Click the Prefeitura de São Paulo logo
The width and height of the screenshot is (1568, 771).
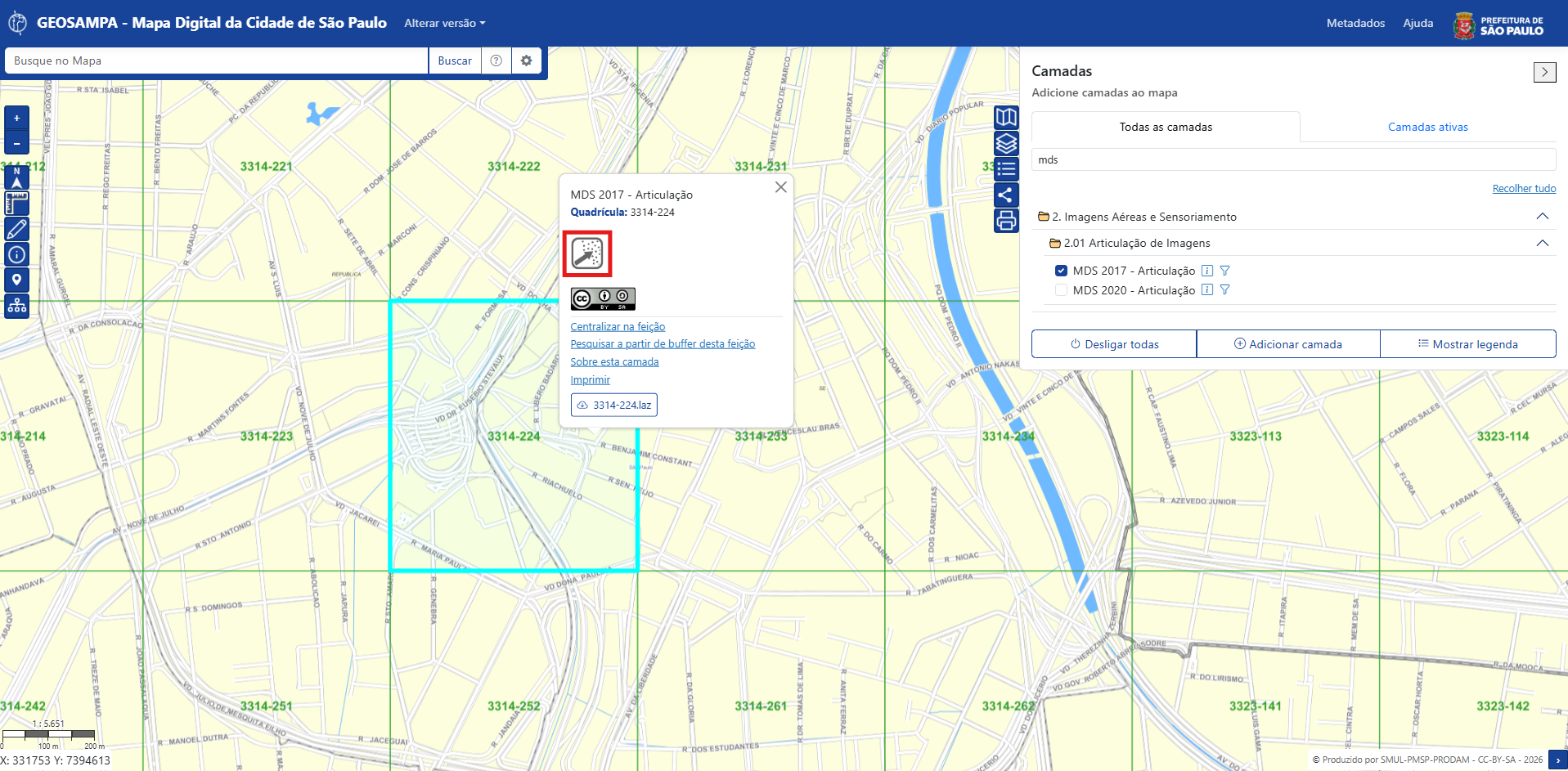1498,25
